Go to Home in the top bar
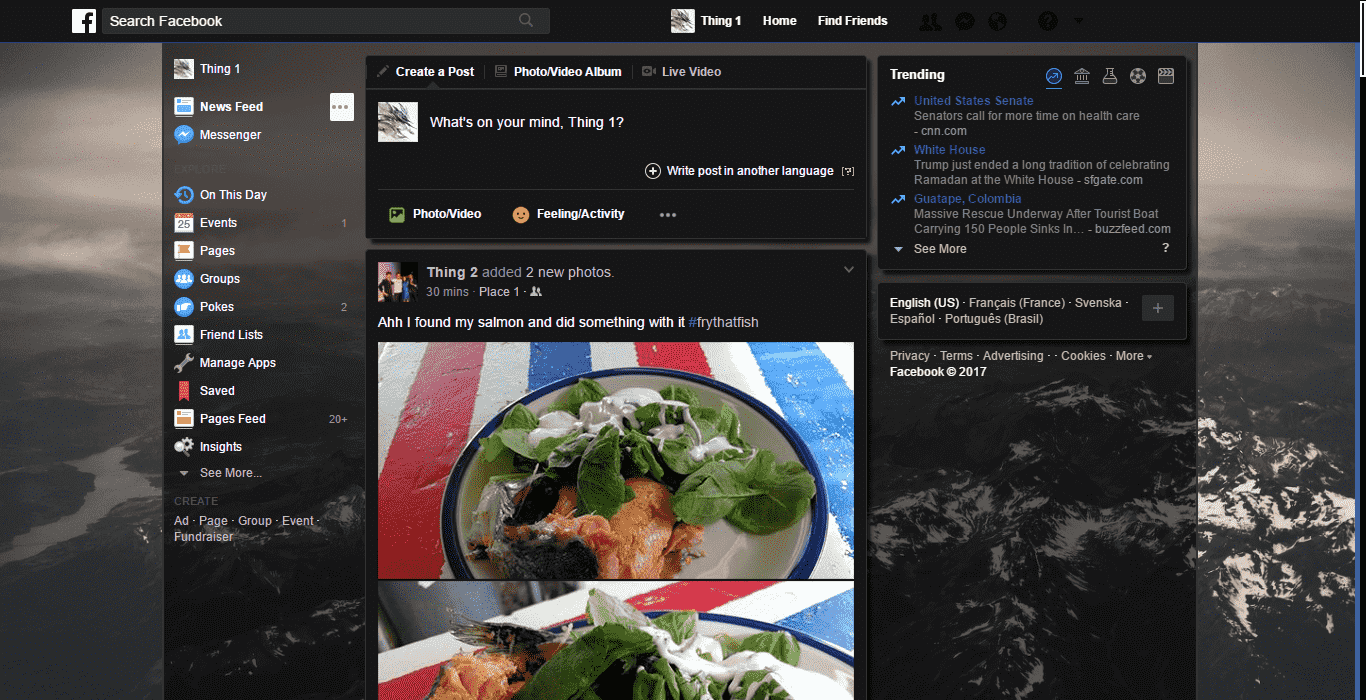This screenshot has width=1366, height=700. pos(780,21)
